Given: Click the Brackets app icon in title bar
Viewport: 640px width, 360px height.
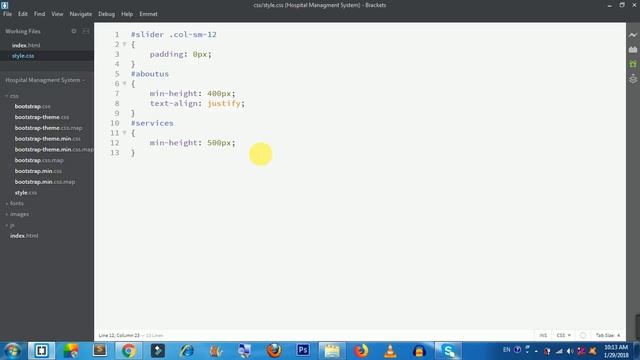Looking at the screenshot, I should point(4,5).
